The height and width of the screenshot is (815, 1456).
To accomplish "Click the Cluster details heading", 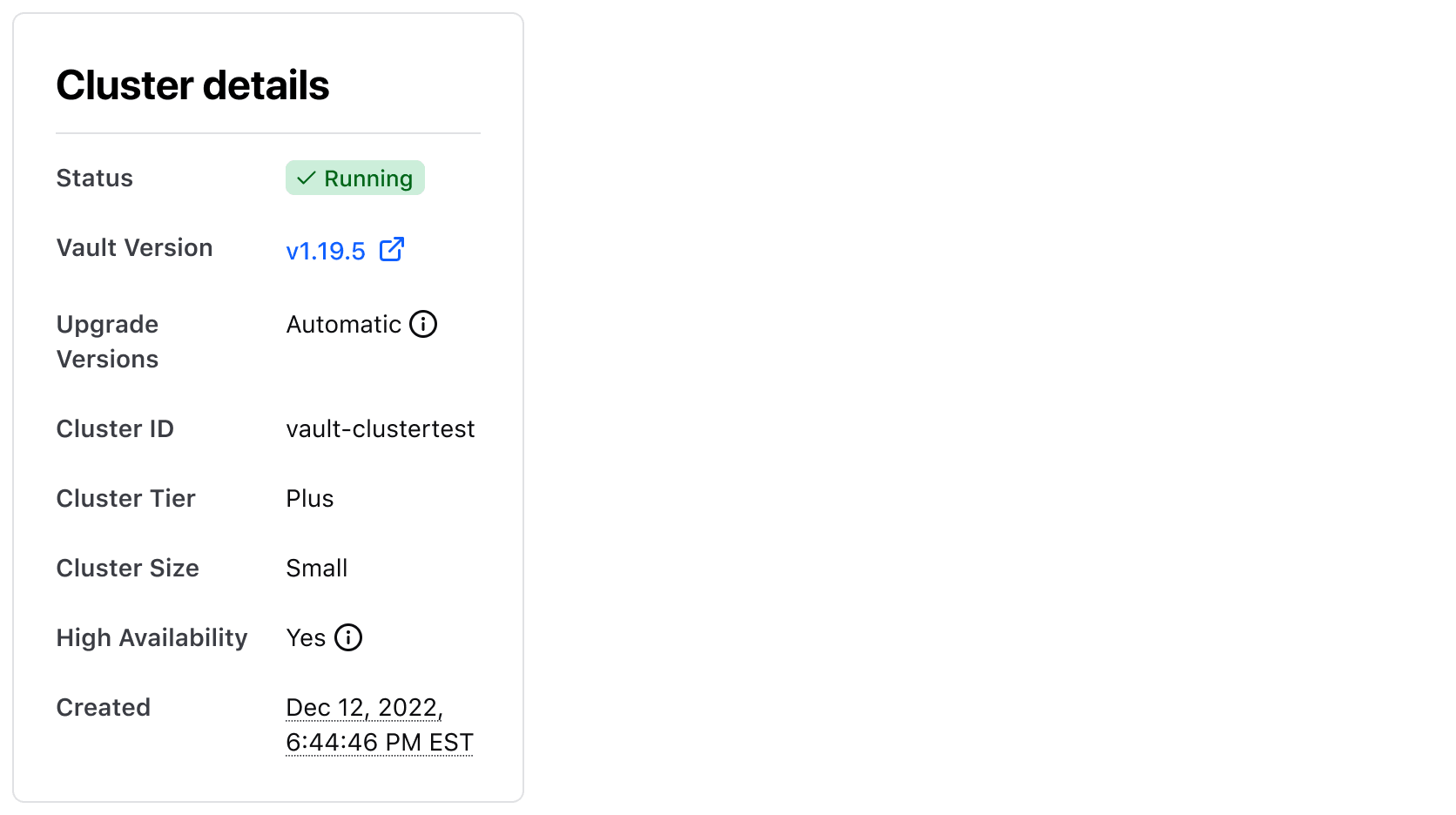I will 192,85.
